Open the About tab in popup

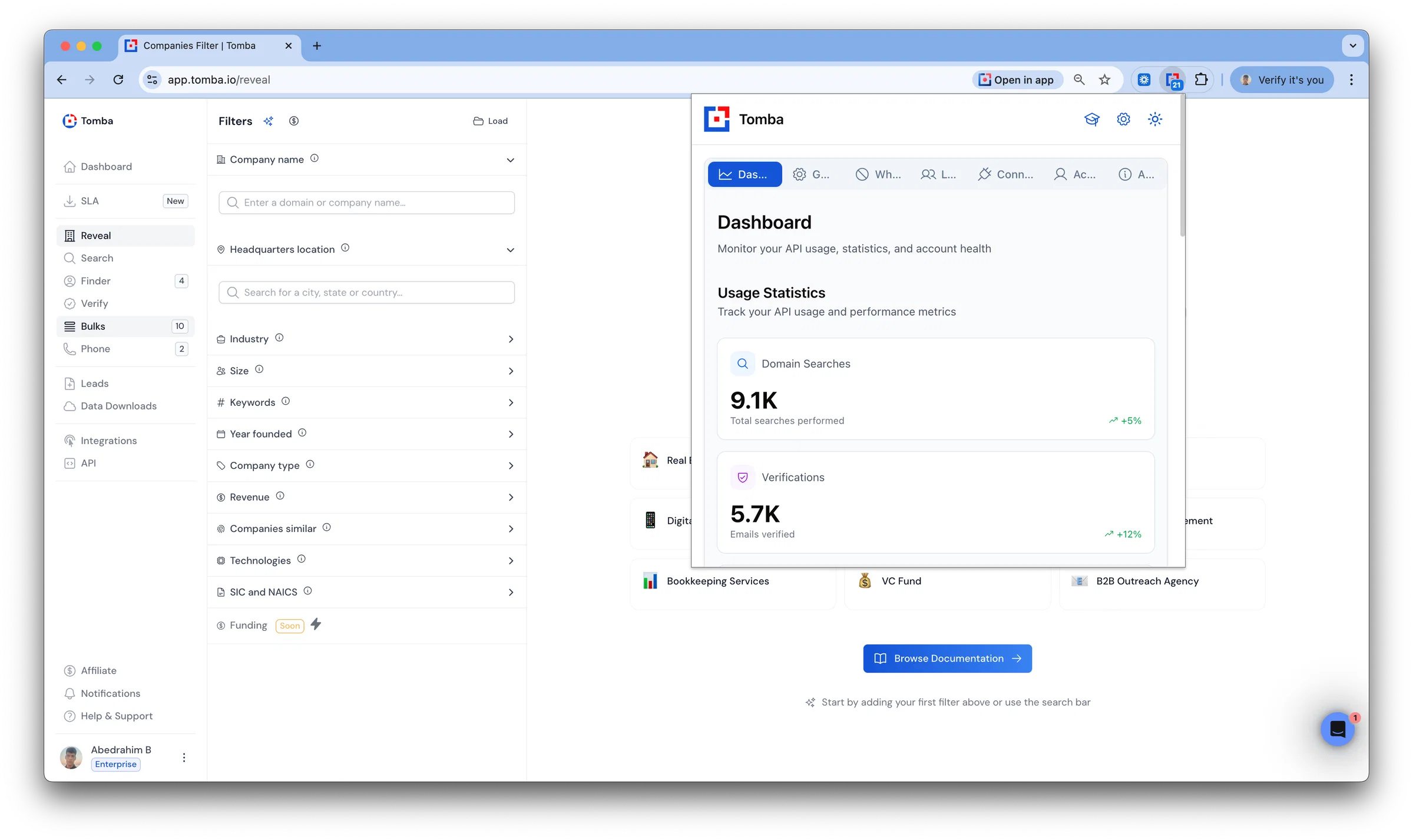[x=1136, y=174]
